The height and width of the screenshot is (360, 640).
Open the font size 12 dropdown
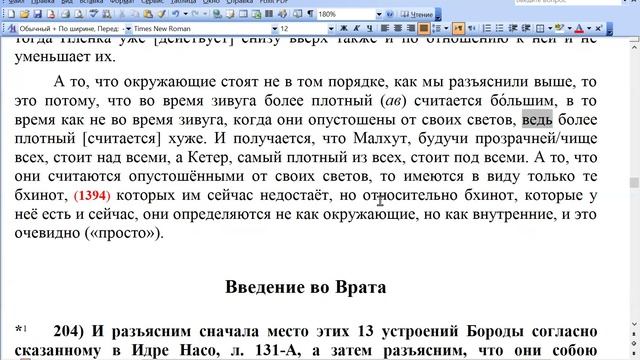click(x=331, y=29)
